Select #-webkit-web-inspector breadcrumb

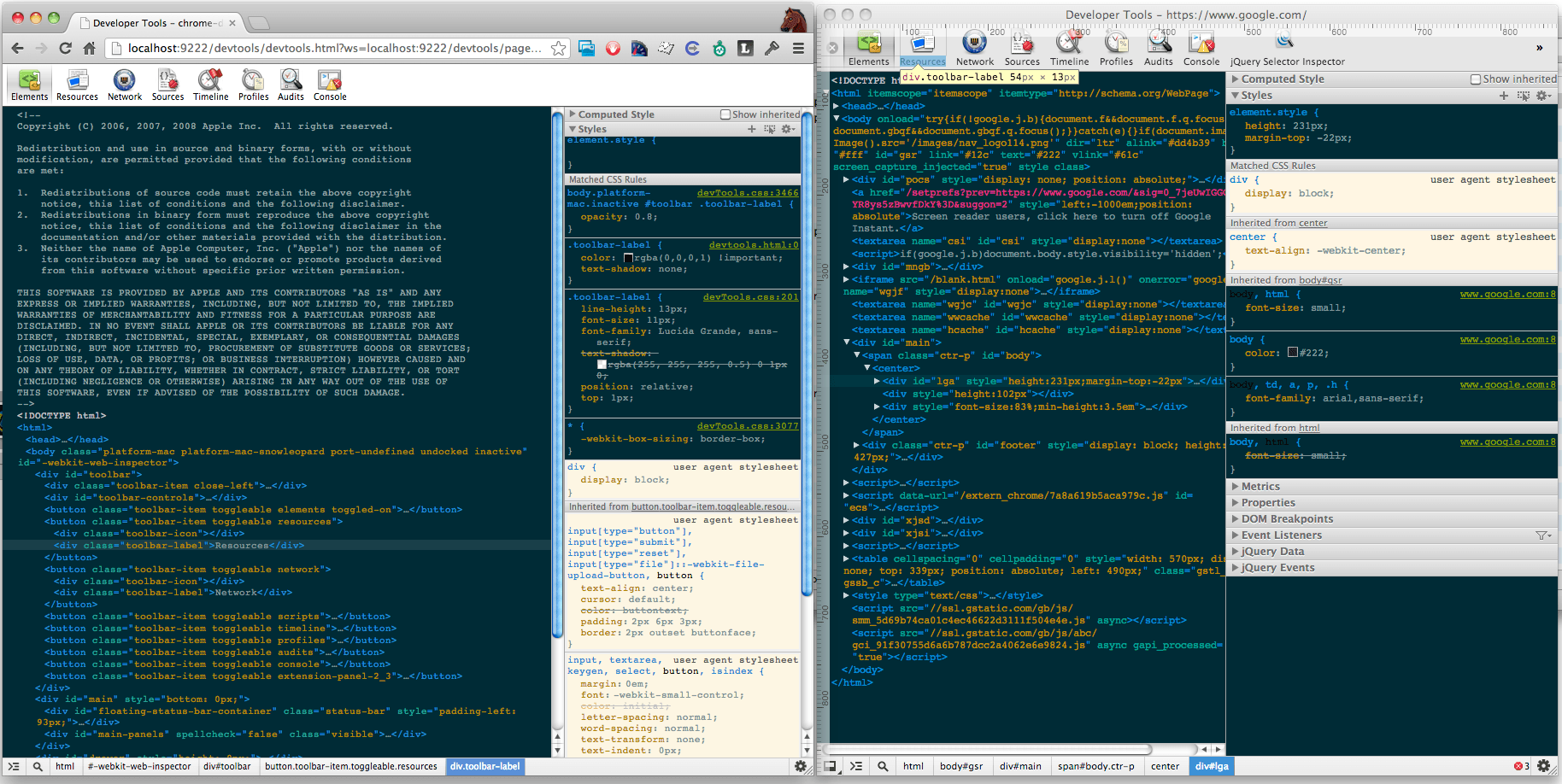pyautogui.click(x=139, y=766)
